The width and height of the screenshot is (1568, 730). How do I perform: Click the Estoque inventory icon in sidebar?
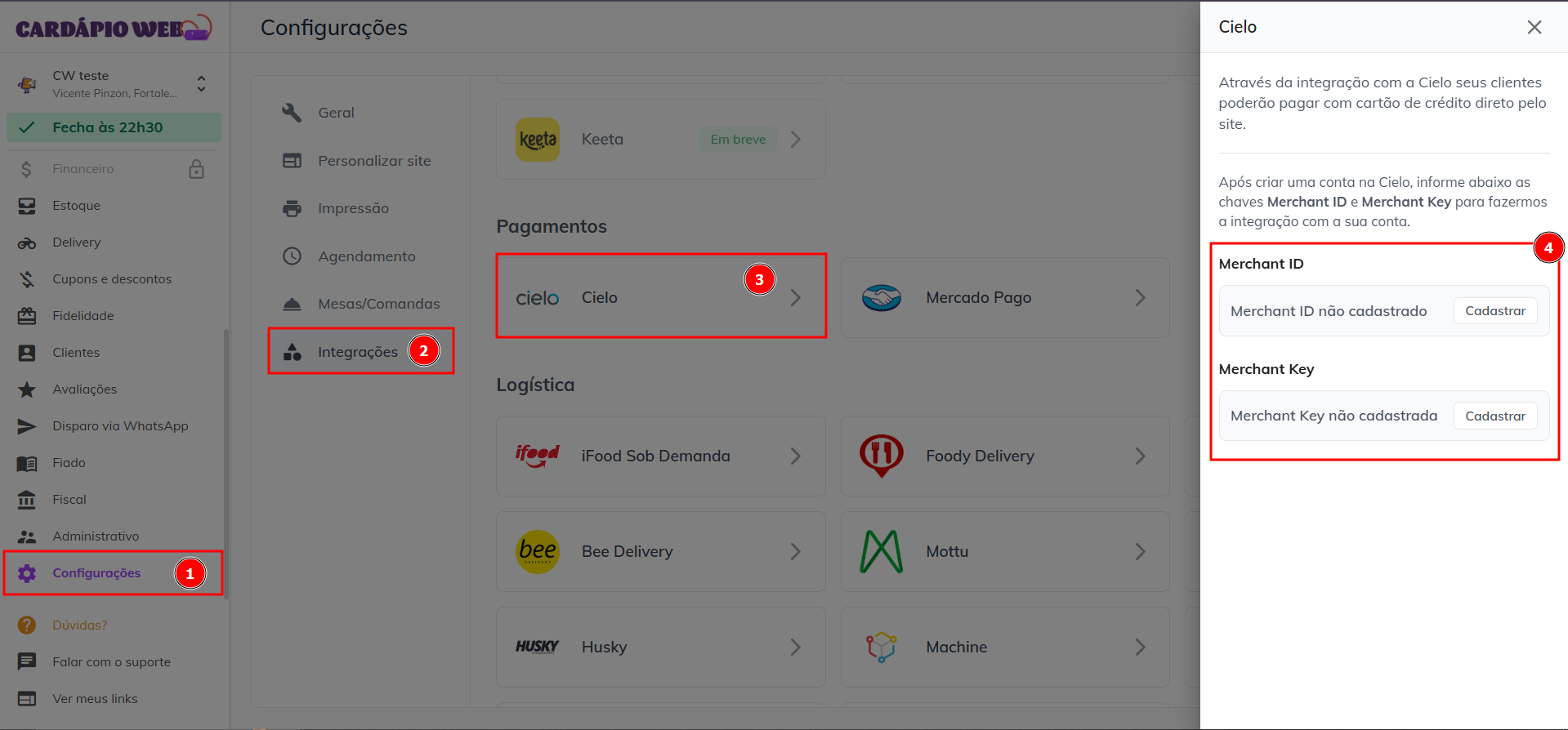point(27,206)
